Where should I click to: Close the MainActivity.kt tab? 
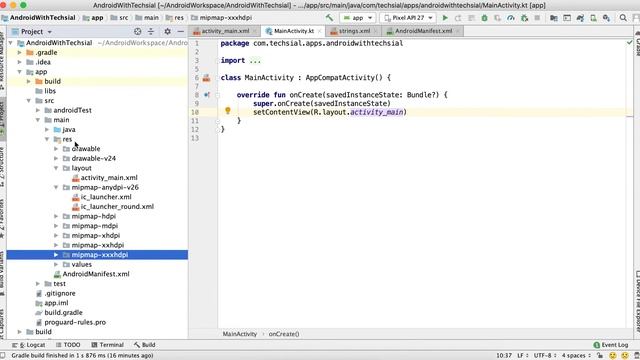[319, 31]
